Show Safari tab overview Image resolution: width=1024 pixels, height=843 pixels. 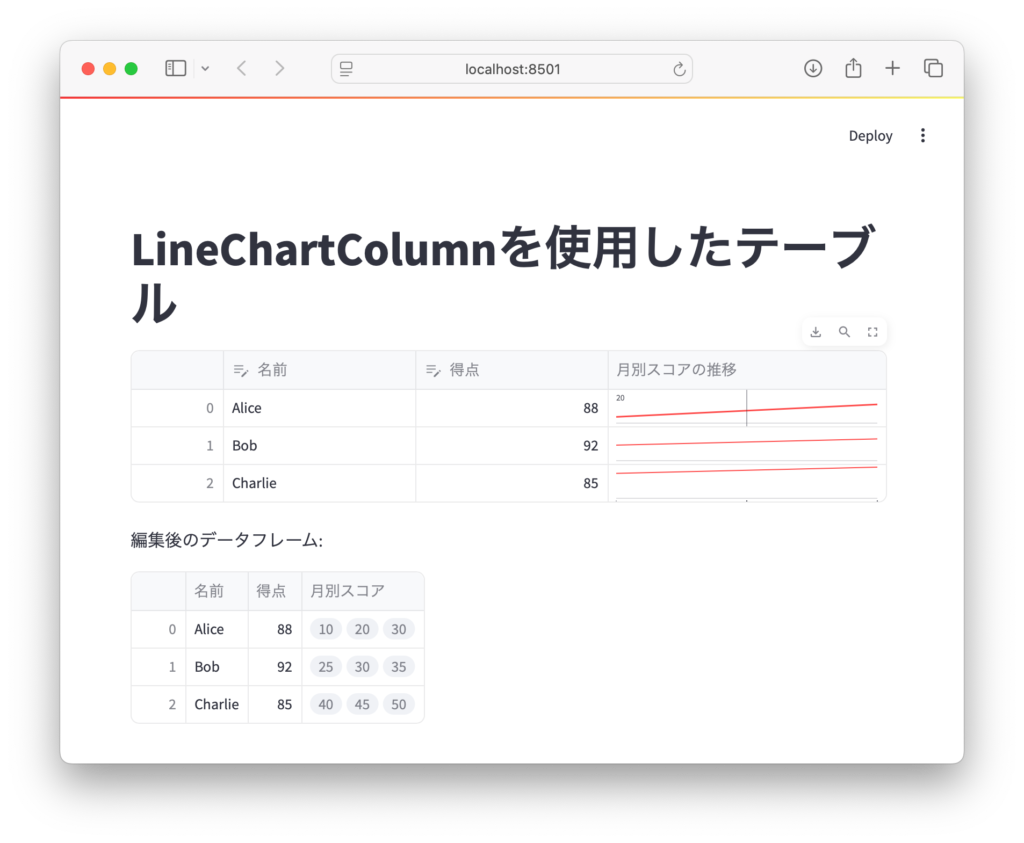[x=933, y=68]
